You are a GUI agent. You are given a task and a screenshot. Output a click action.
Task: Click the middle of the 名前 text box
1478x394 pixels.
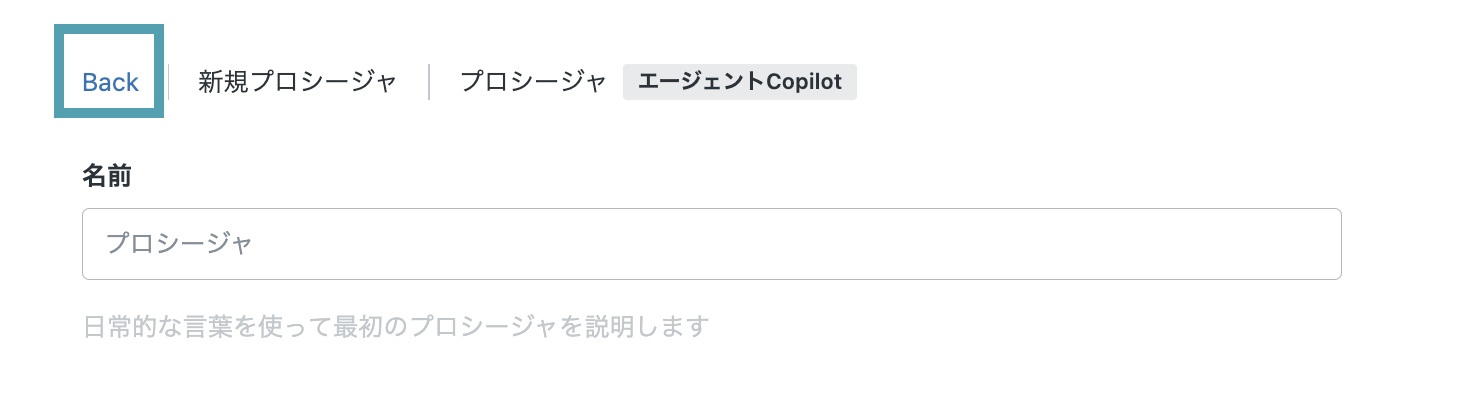(711, 244)
